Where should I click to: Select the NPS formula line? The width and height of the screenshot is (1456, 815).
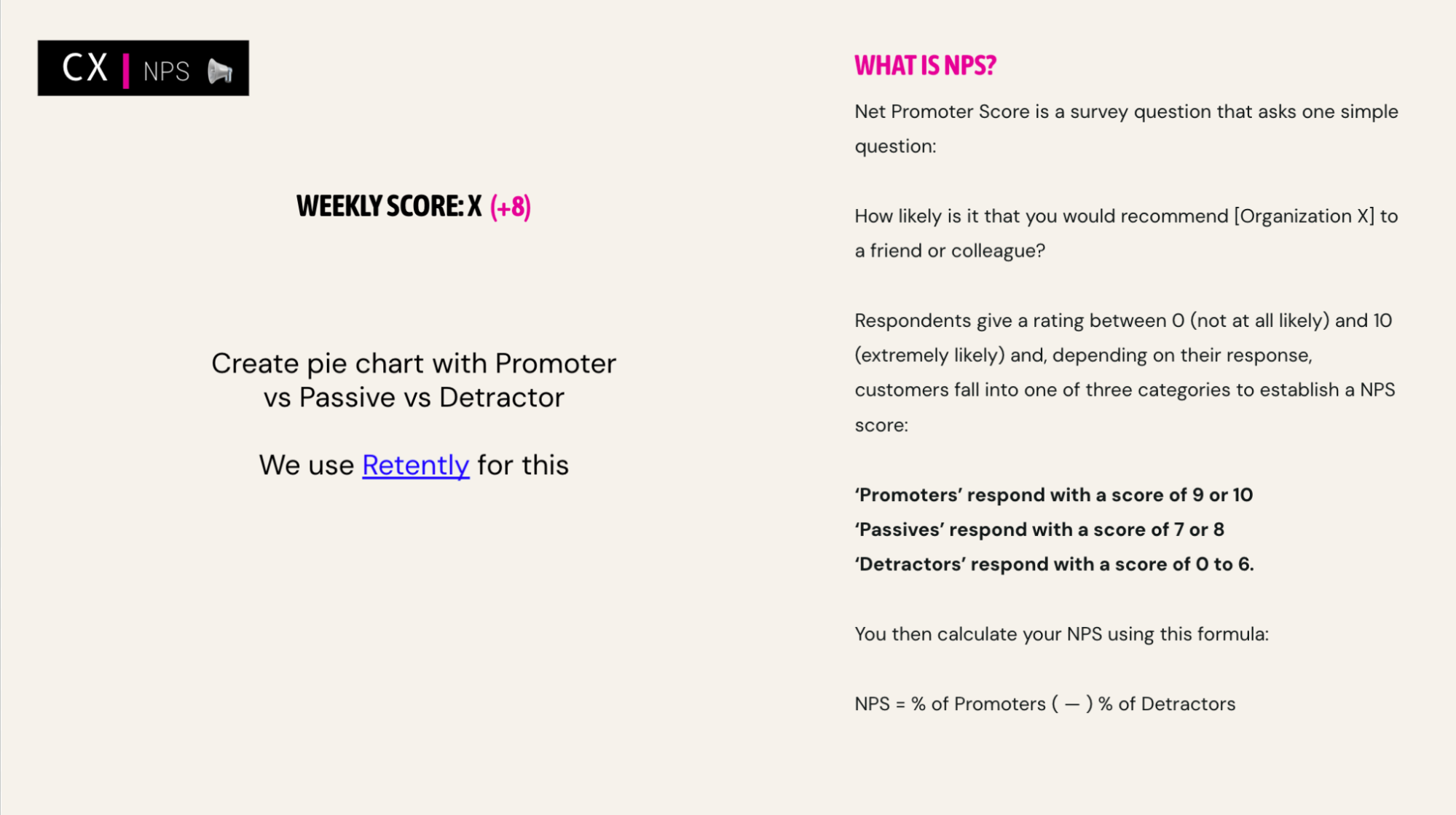[1044, 704]
